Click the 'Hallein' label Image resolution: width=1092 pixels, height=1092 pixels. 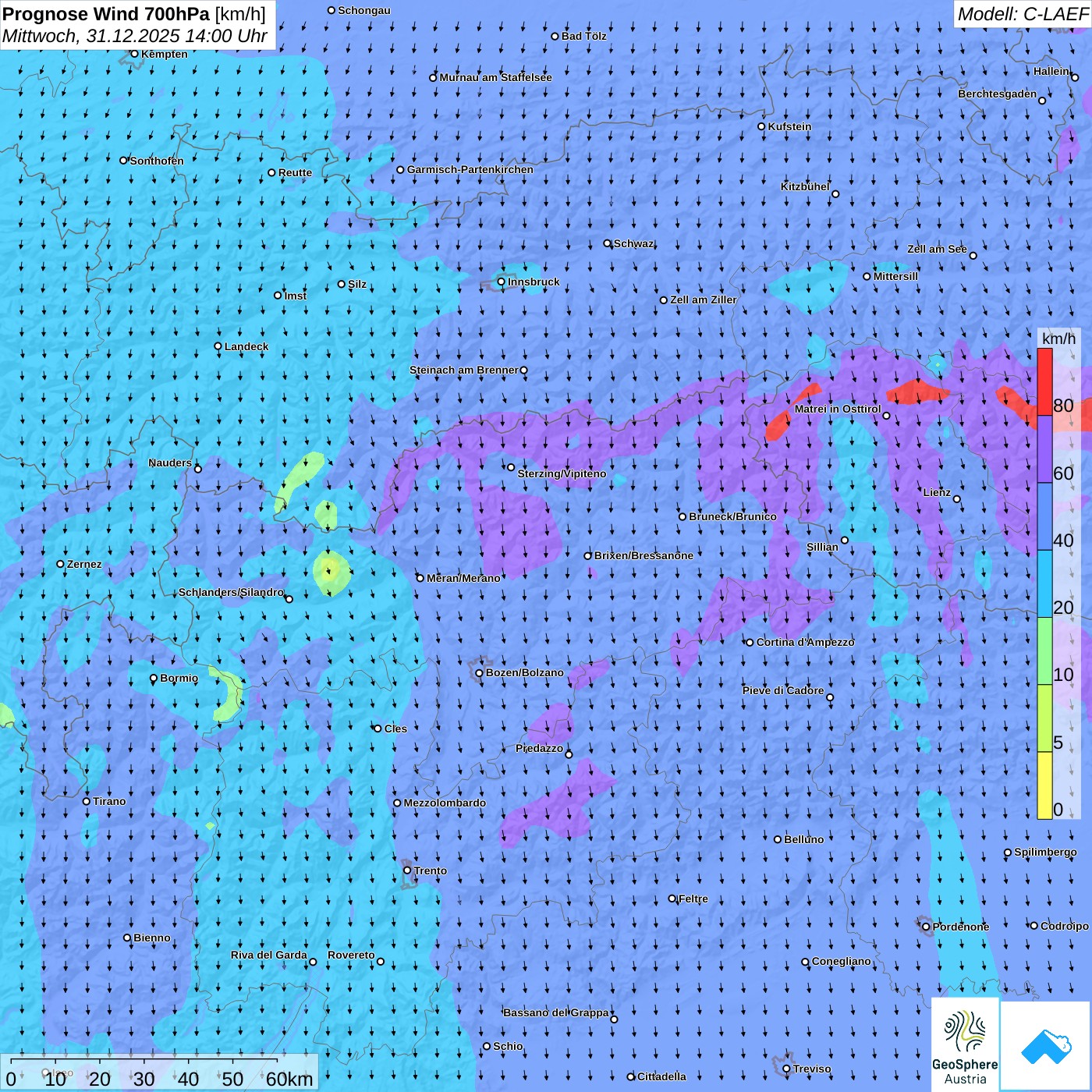[1051, 71]
